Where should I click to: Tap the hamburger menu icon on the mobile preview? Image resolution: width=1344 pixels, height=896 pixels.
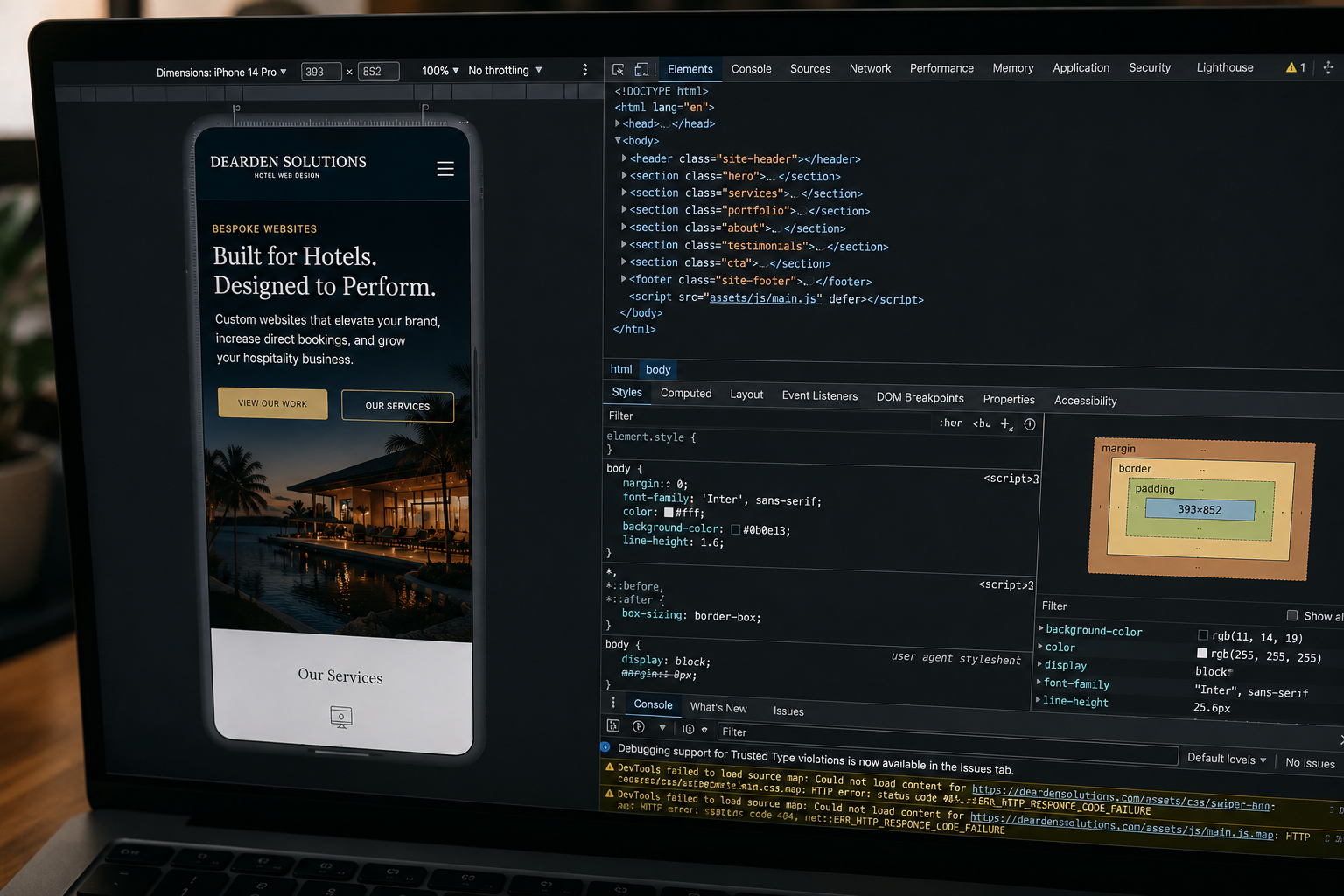445,169
